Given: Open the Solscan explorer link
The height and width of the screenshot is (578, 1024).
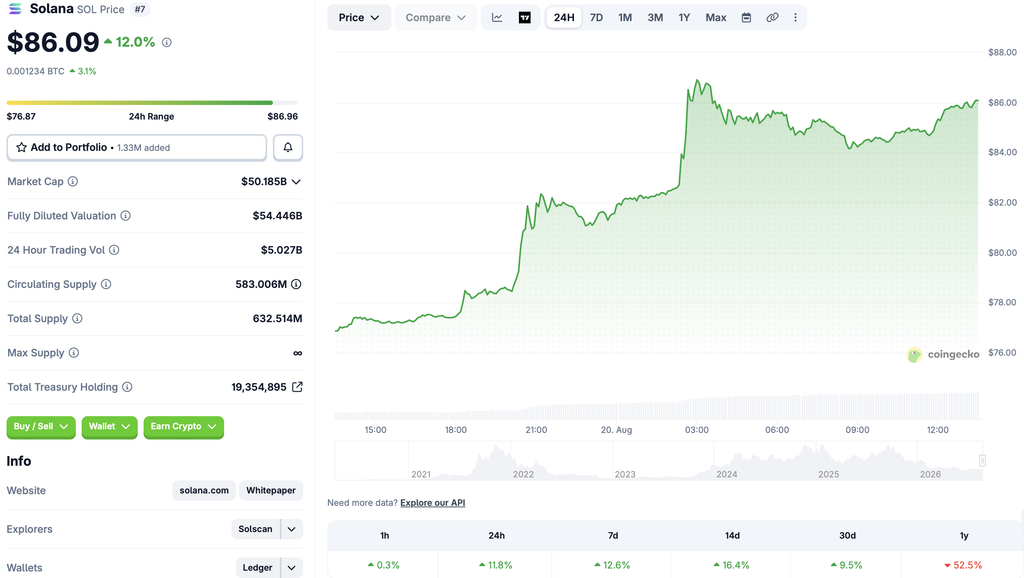Looking at the screenshot, I should 255,529.
